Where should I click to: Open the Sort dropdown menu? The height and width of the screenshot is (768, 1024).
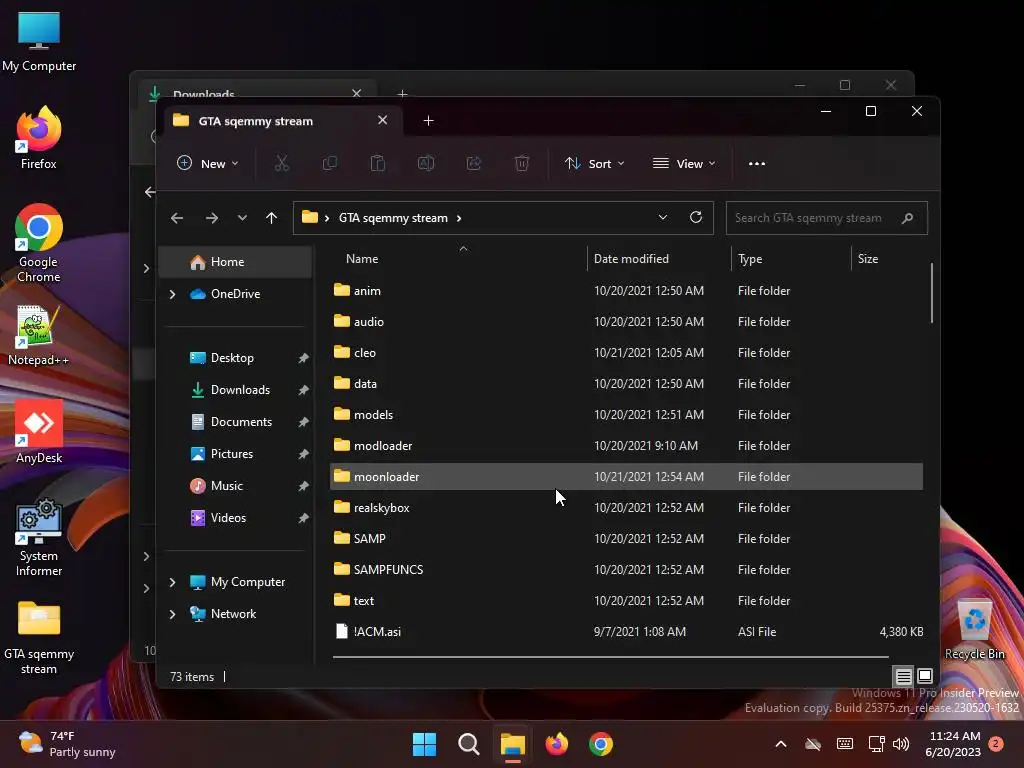[594, 163]
